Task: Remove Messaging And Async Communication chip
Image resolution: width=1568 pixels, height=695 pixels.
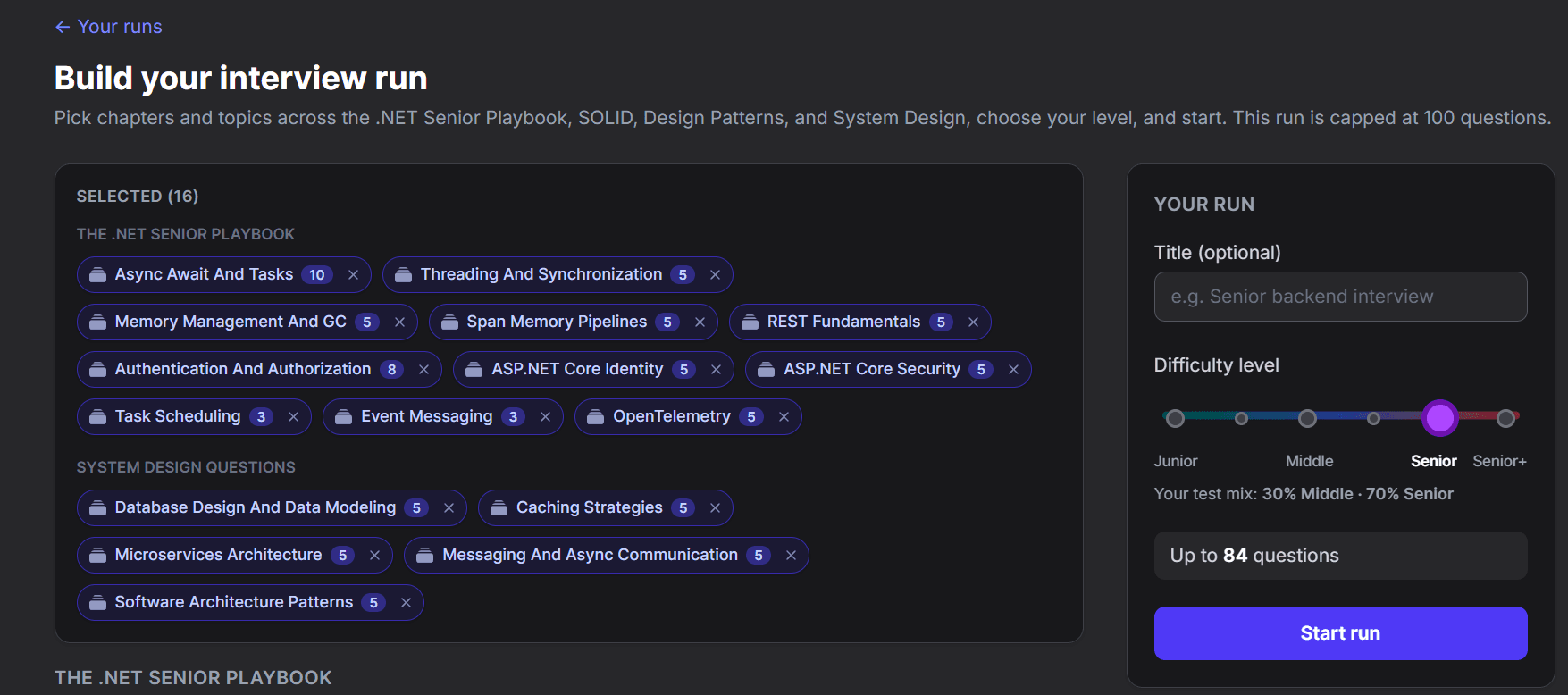Action: click(792, 556)
